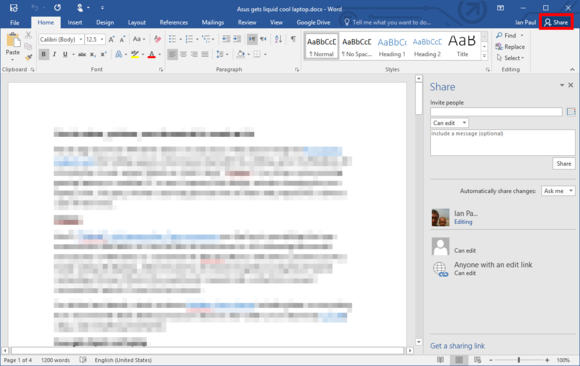Click the Get a sharing link link
Screen dimensions: 580x366
[x=457, y=346]
